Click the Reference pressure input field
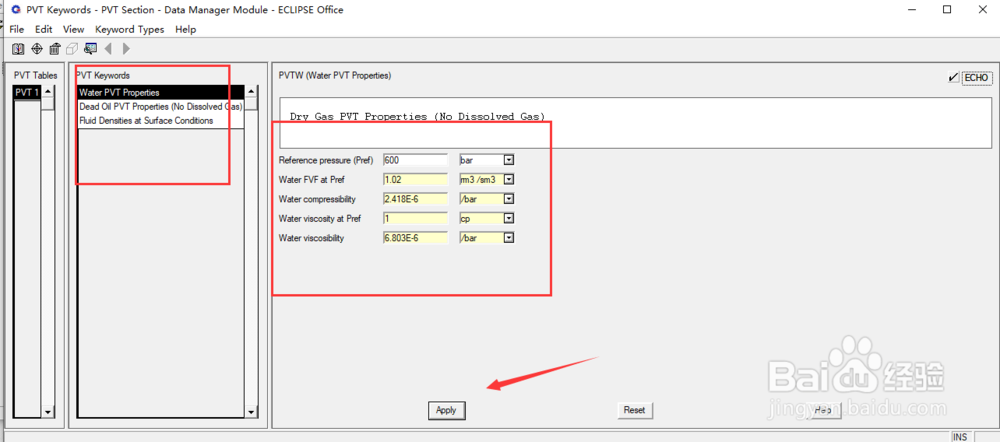 point(416,160)
